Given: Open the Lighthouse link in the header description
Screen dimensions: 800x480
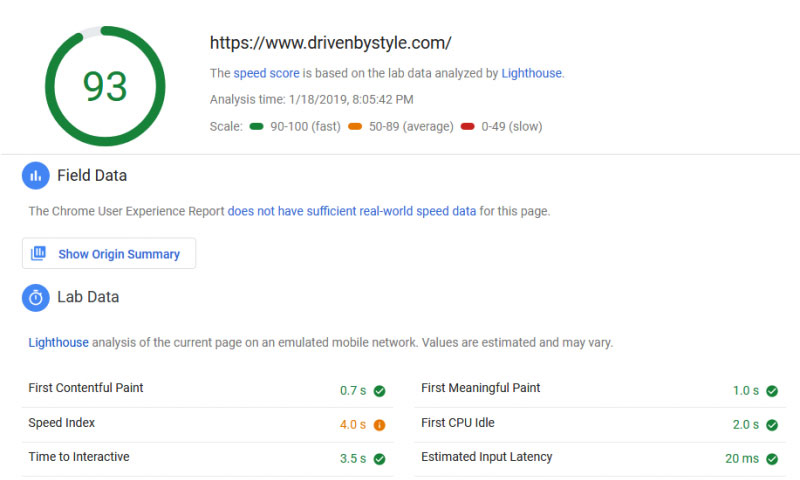Looking at the screenshot, I should [x=531, y=73].
